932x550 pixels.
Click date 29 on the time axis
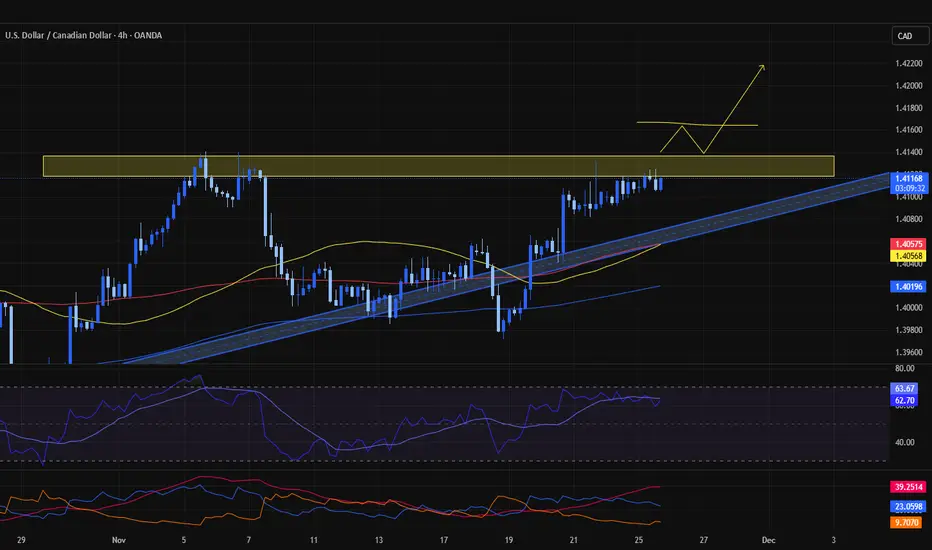click(21, 540)
